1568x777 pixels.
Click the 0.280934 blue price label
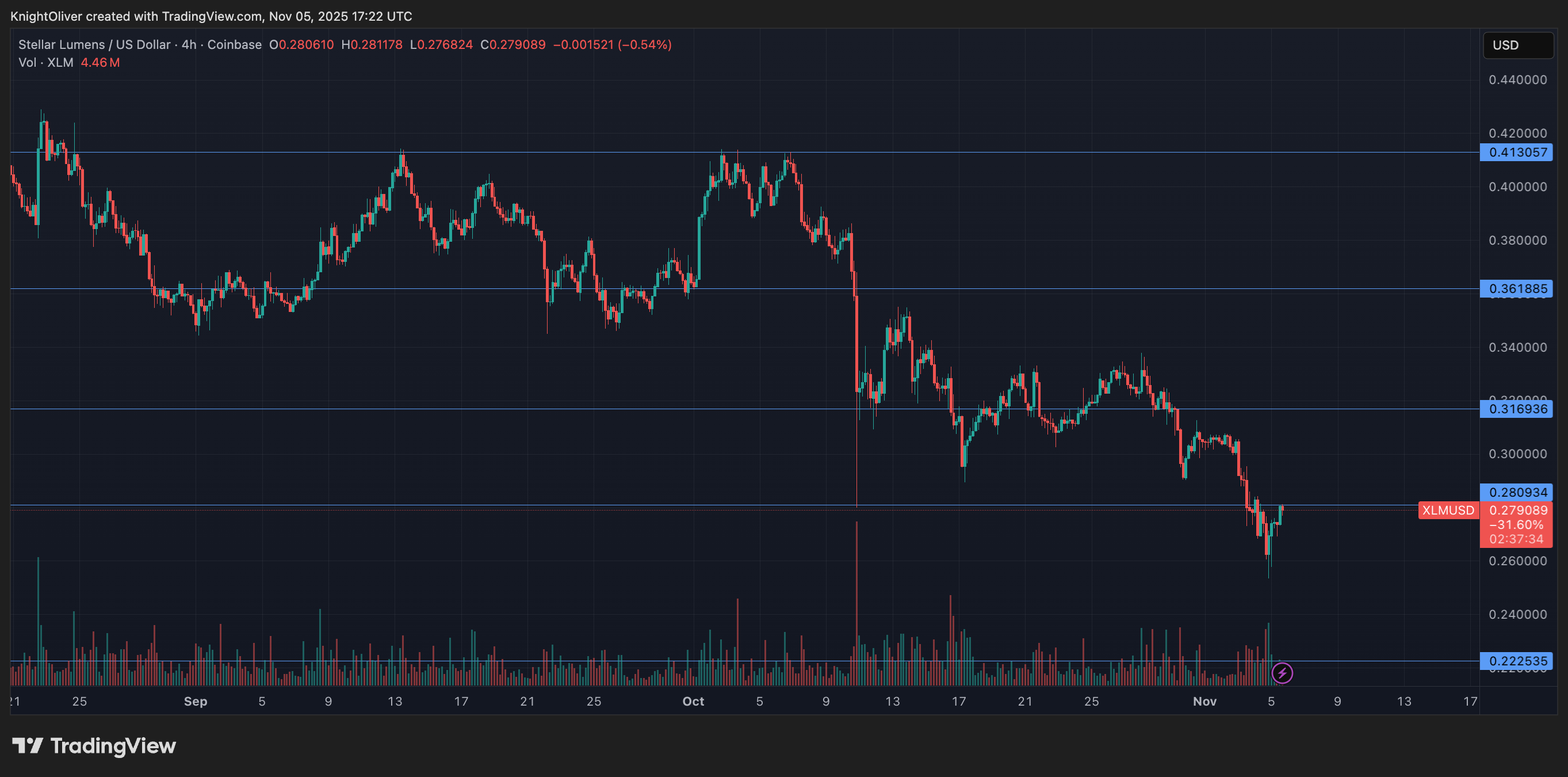pyautogui.click(x=1517, y=492)
